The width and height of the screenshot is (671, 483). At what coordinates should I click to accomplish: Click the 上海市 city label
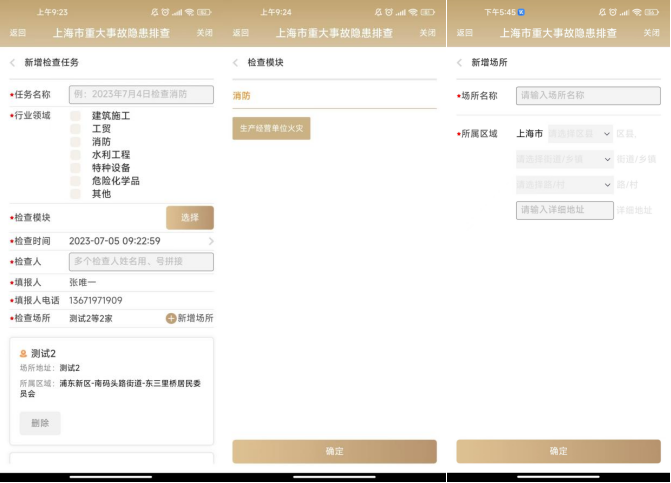point(529,134)
